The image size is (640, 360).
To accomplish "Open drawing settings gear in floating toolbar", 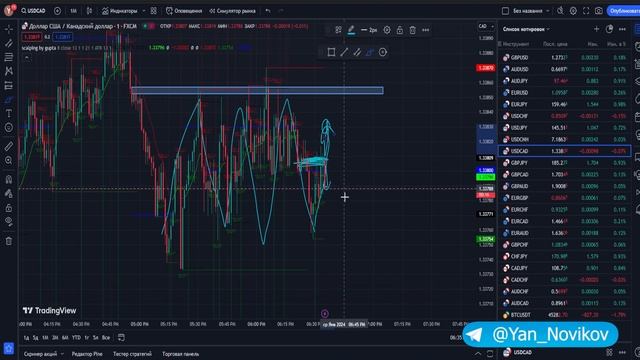I will 387,30.
